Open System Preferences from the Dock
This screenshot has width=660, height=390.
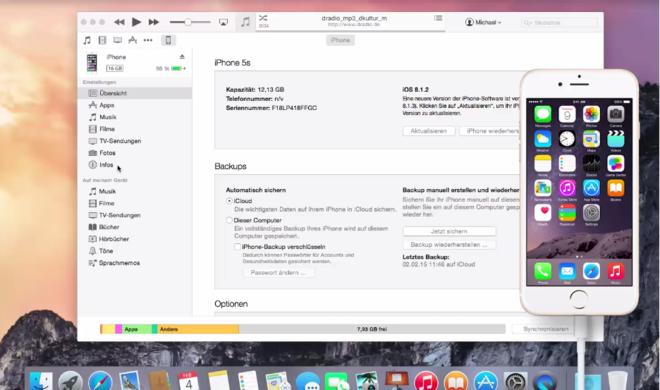point(516,381)
